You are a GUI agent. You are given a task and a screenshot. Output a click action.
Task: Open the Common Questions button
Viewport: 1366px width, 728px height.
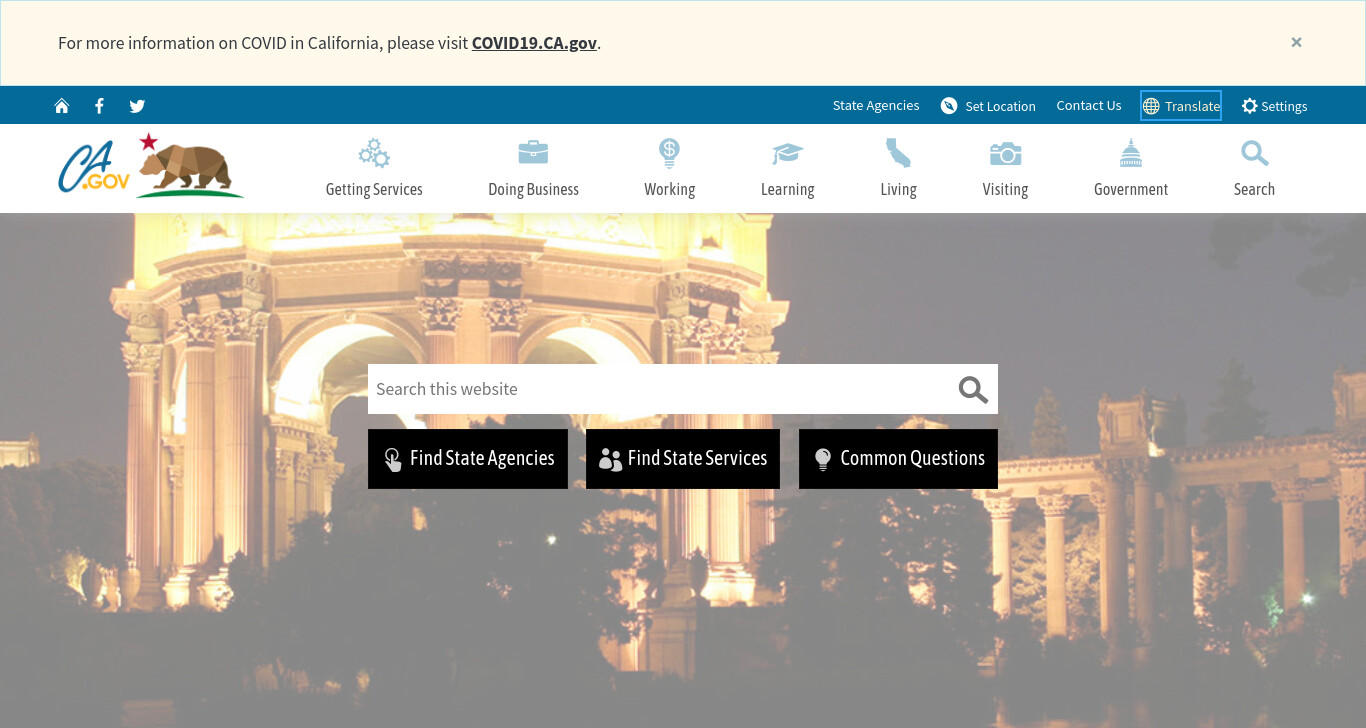[898, 459]
